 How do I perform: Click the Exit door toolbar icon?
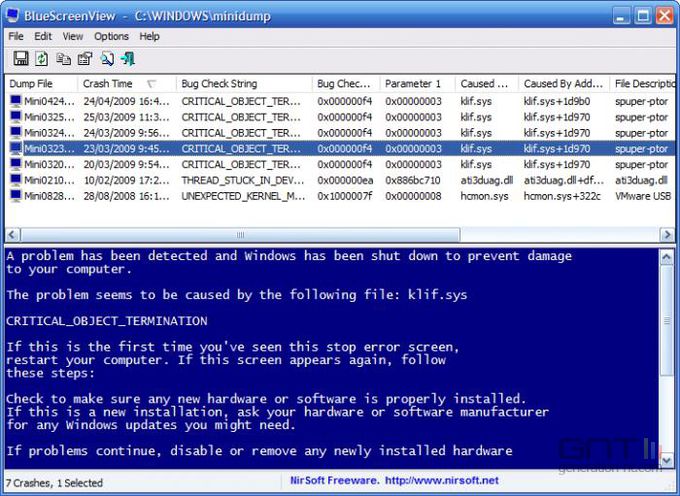point(128,59)
